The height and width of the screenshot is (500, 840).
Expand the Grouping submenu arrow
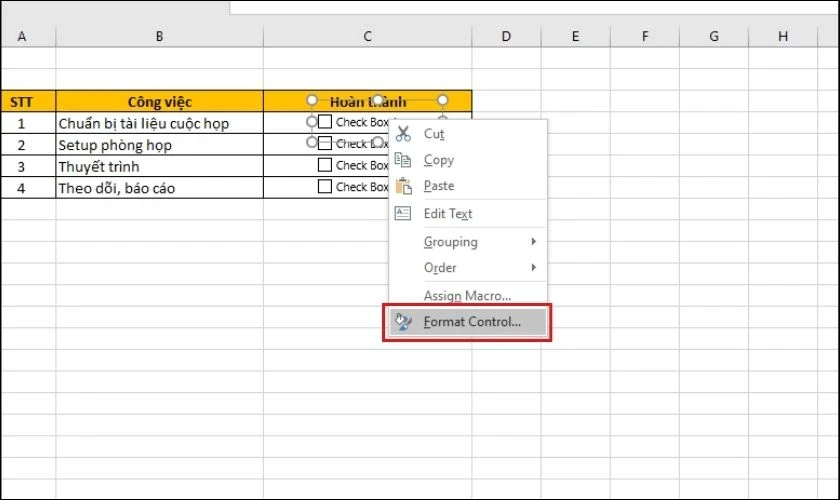click(x=534, y=242)
